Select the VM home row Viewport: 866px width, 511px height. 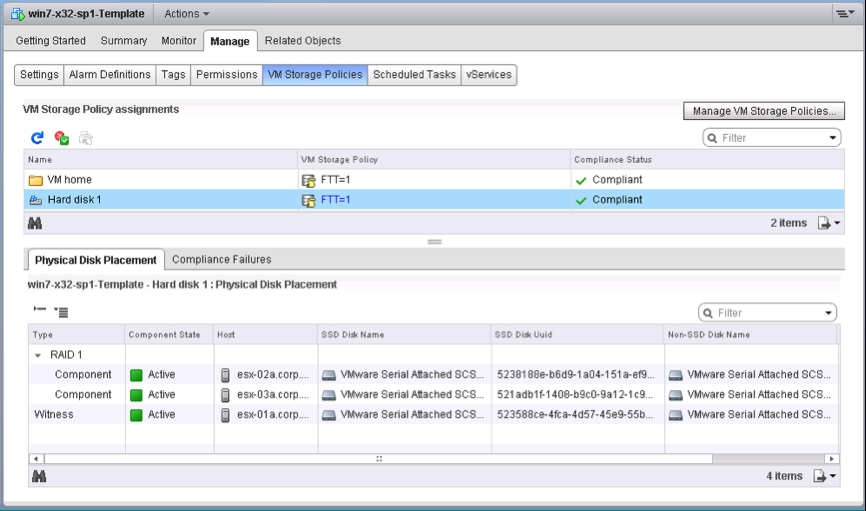coord(434,180)
